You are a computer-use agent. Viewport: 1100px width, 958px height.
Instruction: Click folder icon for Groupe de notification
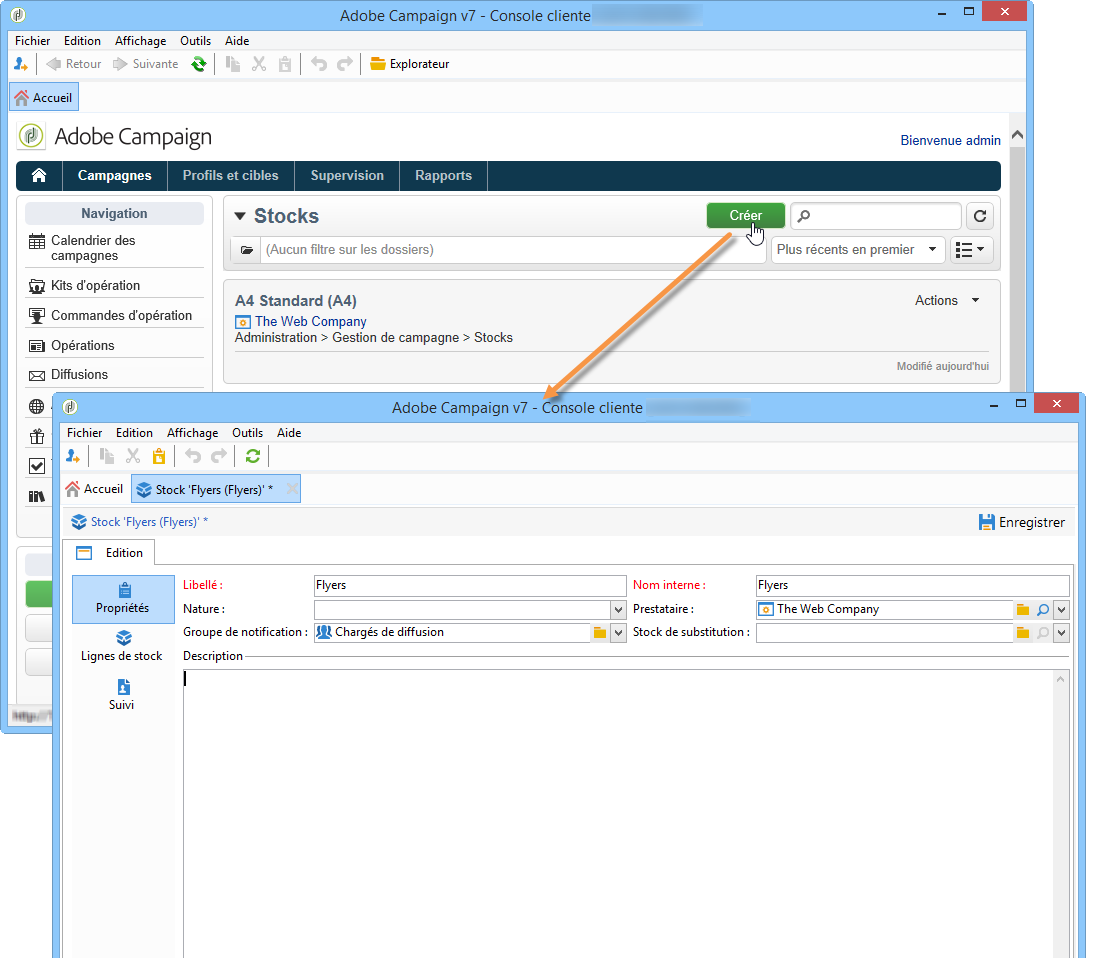(x=600, y=633)
